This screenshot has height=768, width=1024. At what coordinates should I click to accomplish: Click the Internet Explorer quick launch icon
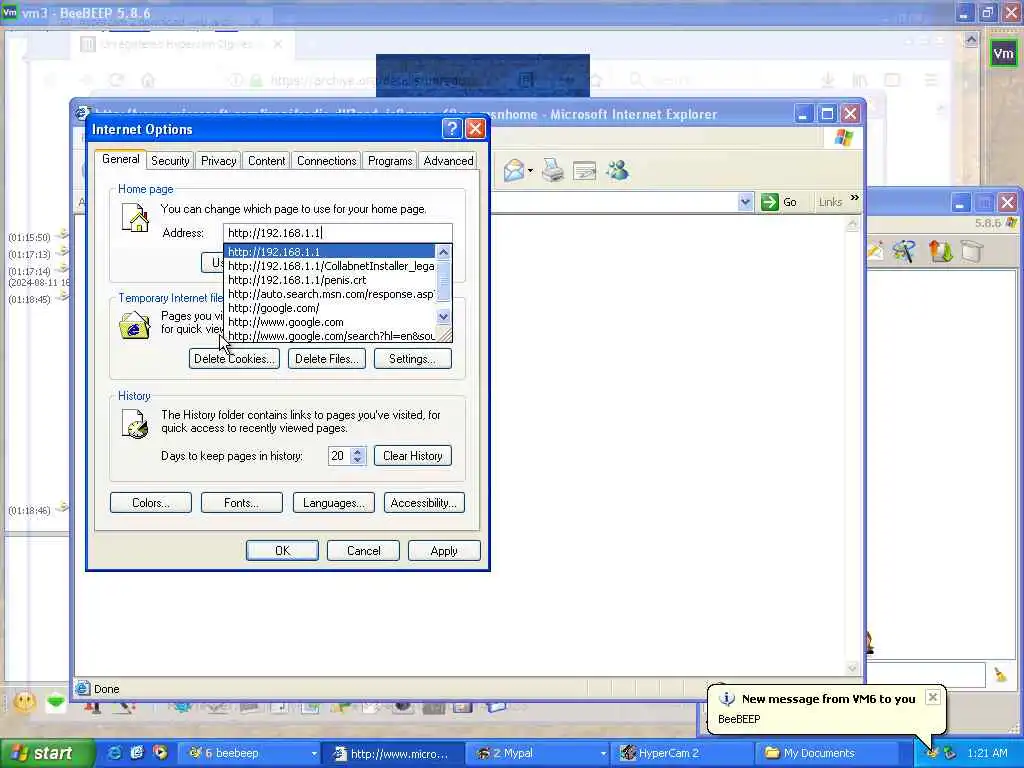click(x=114, y=753)
